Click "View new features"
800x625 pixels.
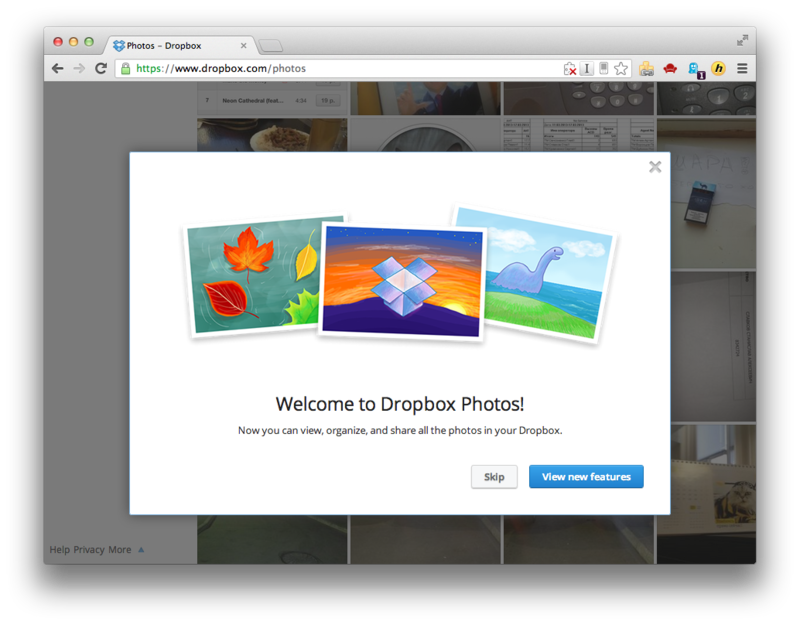pyautogui.click(x=586, y=476)
